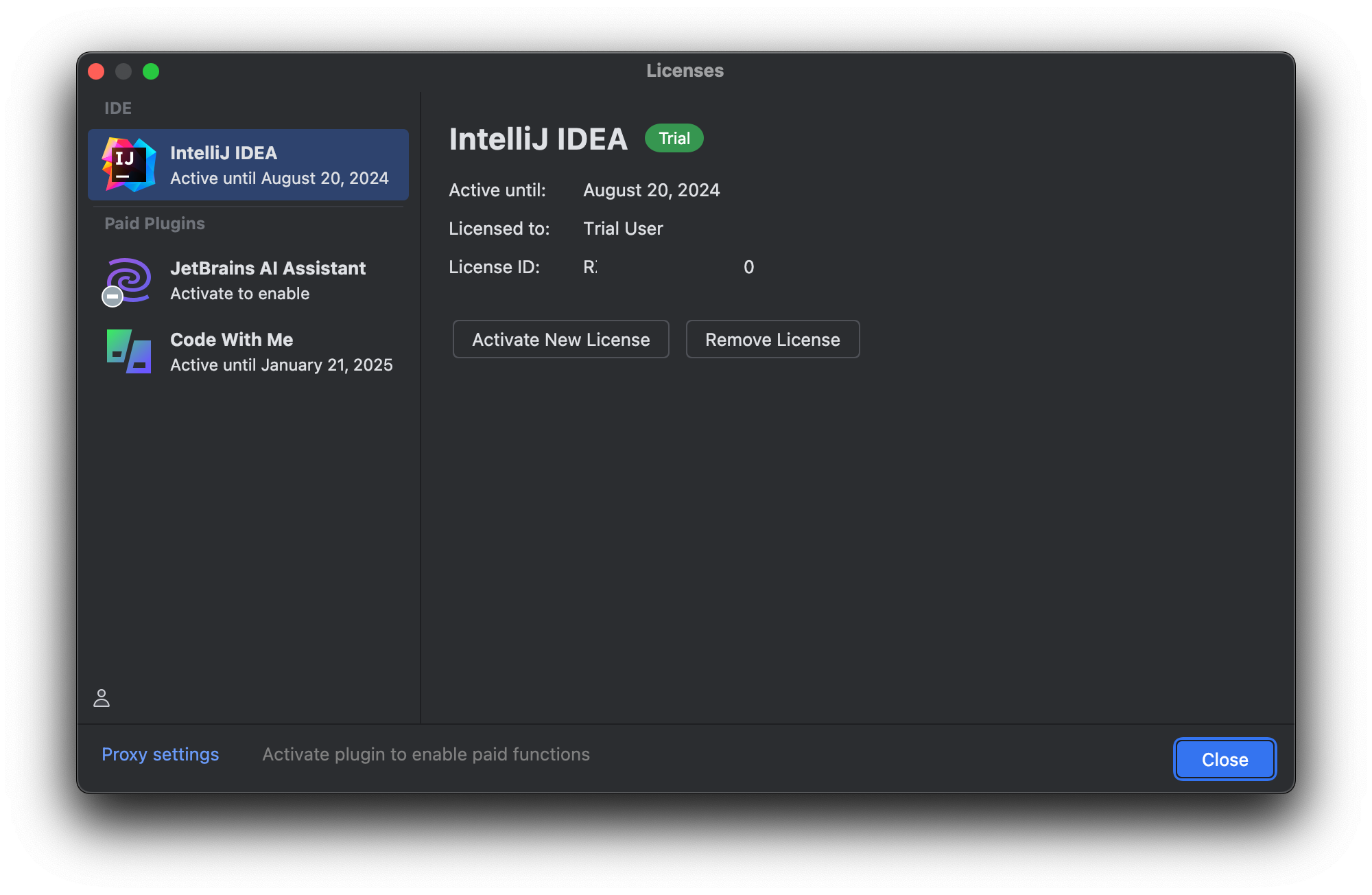Viewport: 1372px width, 895px height.
Task: Click the License ID value
Action: click(669, 267)
